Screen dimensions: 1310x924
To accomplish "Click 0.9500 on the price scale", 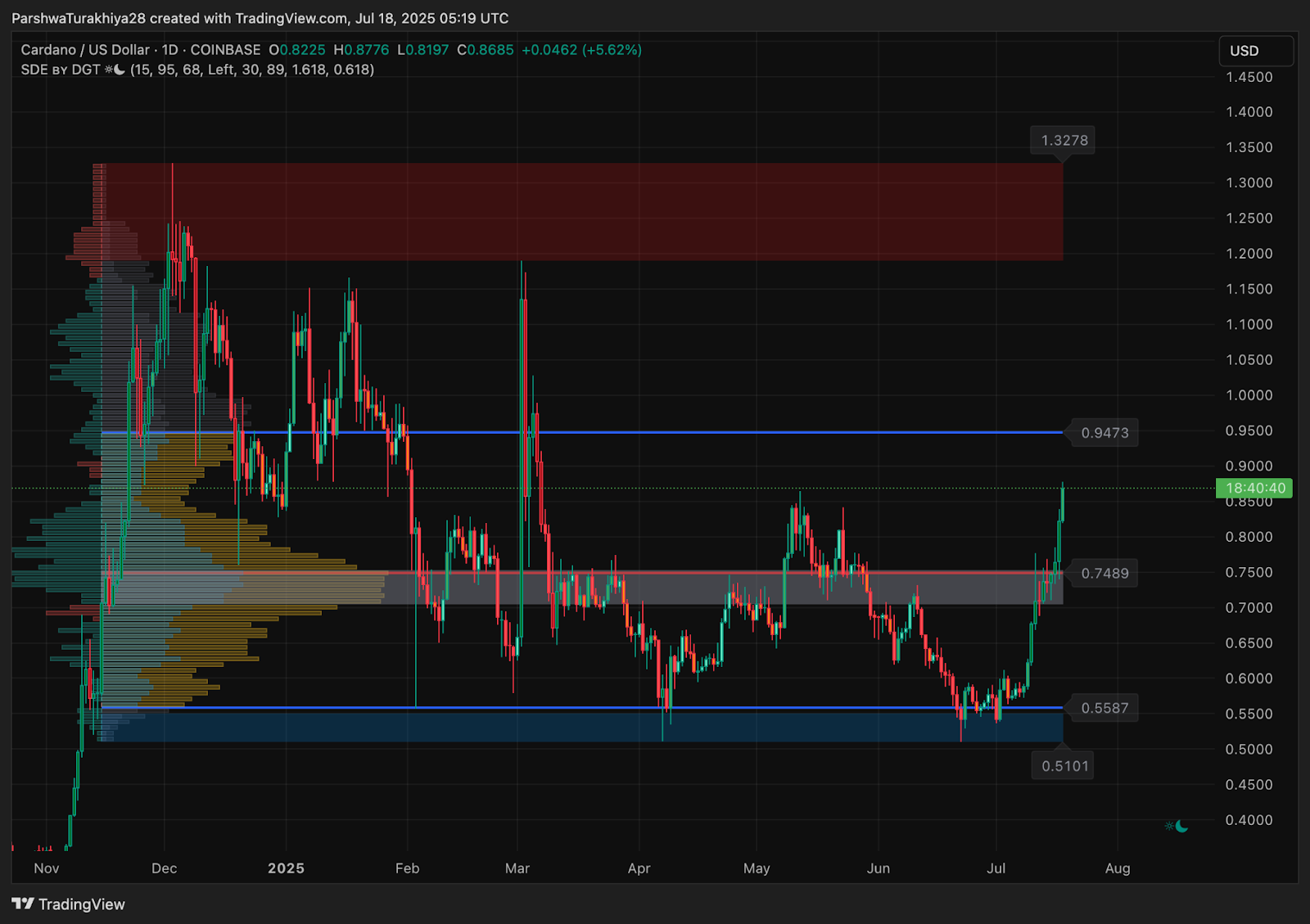I will (x=1249, y=431).
